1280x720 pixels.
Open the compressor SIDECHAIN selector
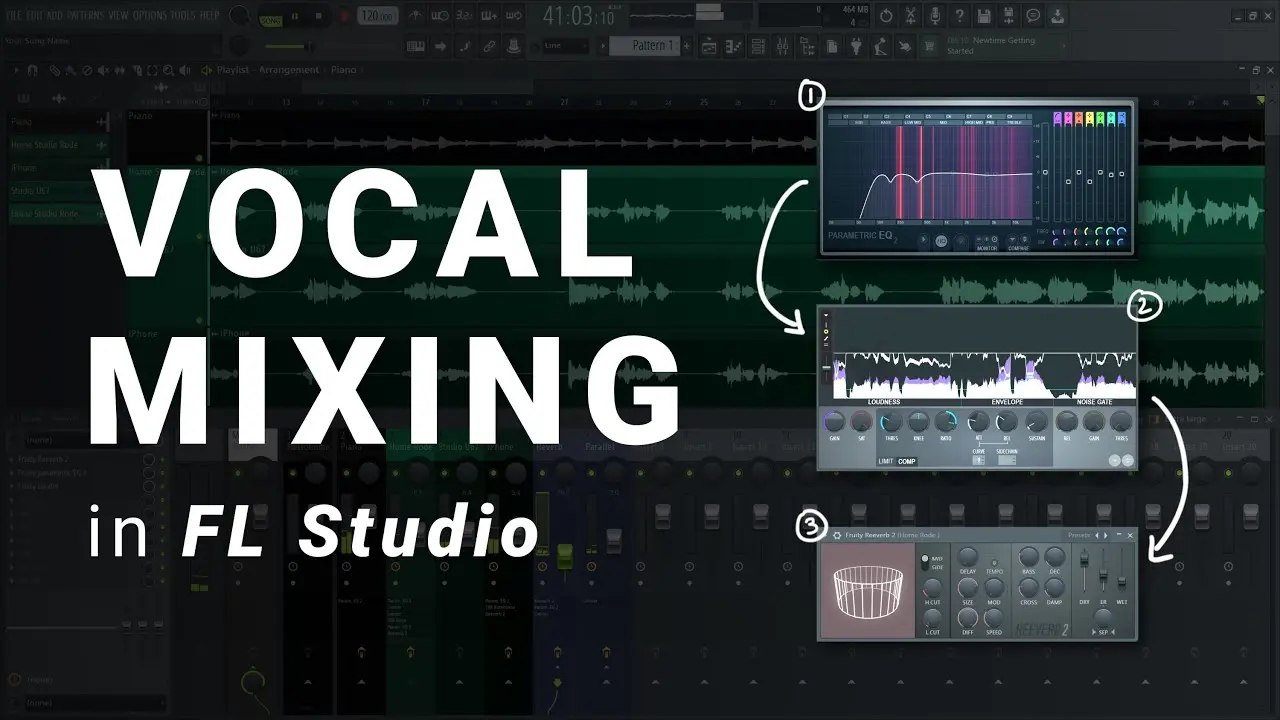point(1007,460)
